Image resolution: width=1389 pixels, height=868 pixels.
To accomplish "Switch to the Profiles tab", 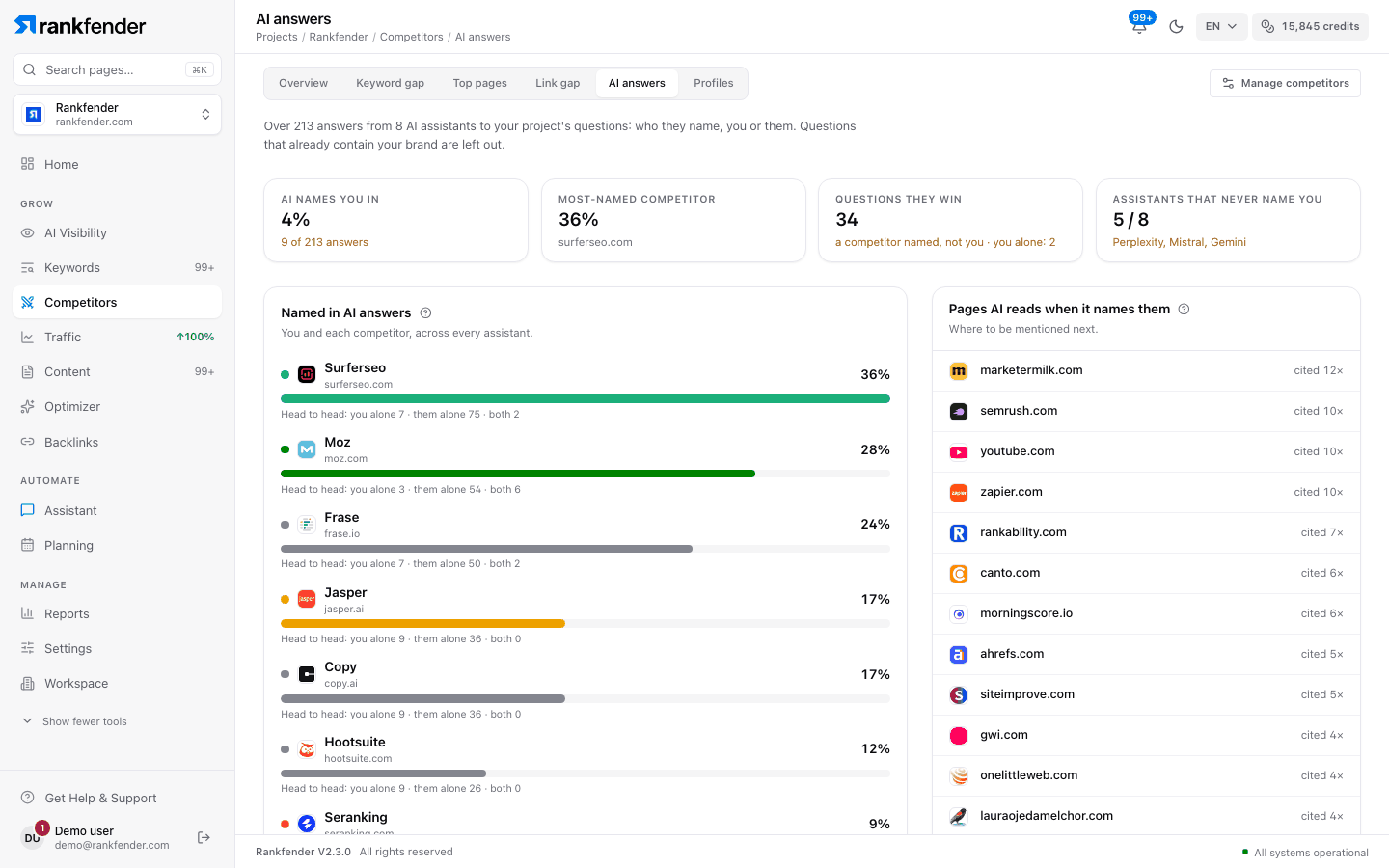I will (713, 83).
